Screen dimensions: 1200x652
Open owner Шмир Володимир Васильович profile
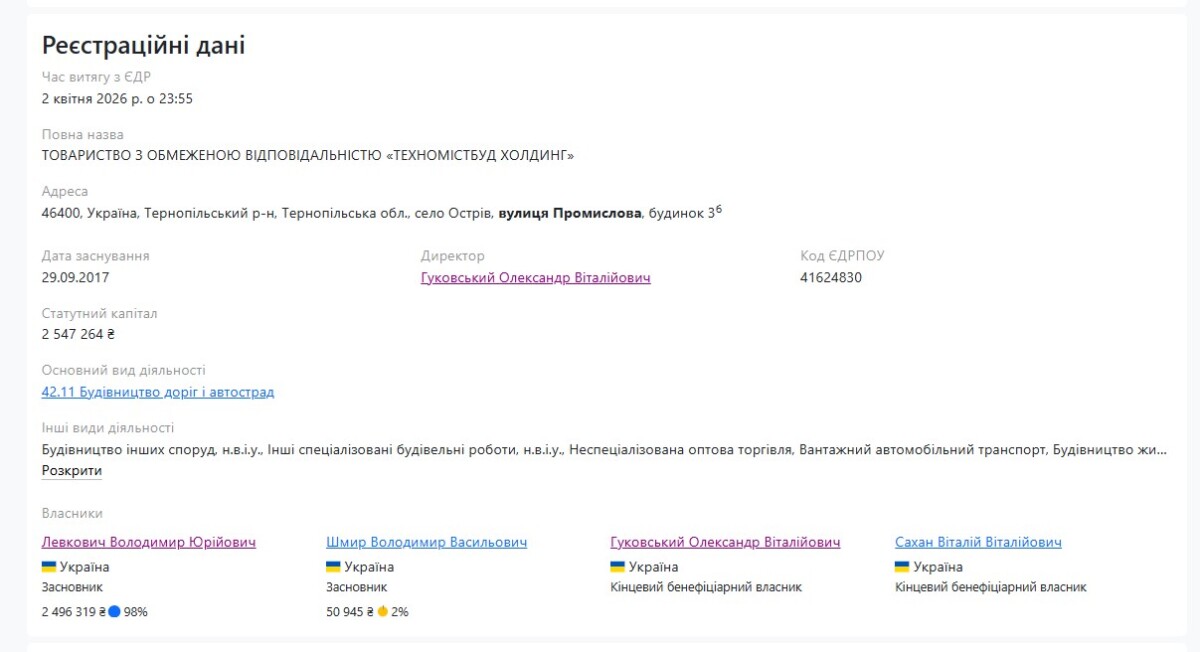coord(426,542)
